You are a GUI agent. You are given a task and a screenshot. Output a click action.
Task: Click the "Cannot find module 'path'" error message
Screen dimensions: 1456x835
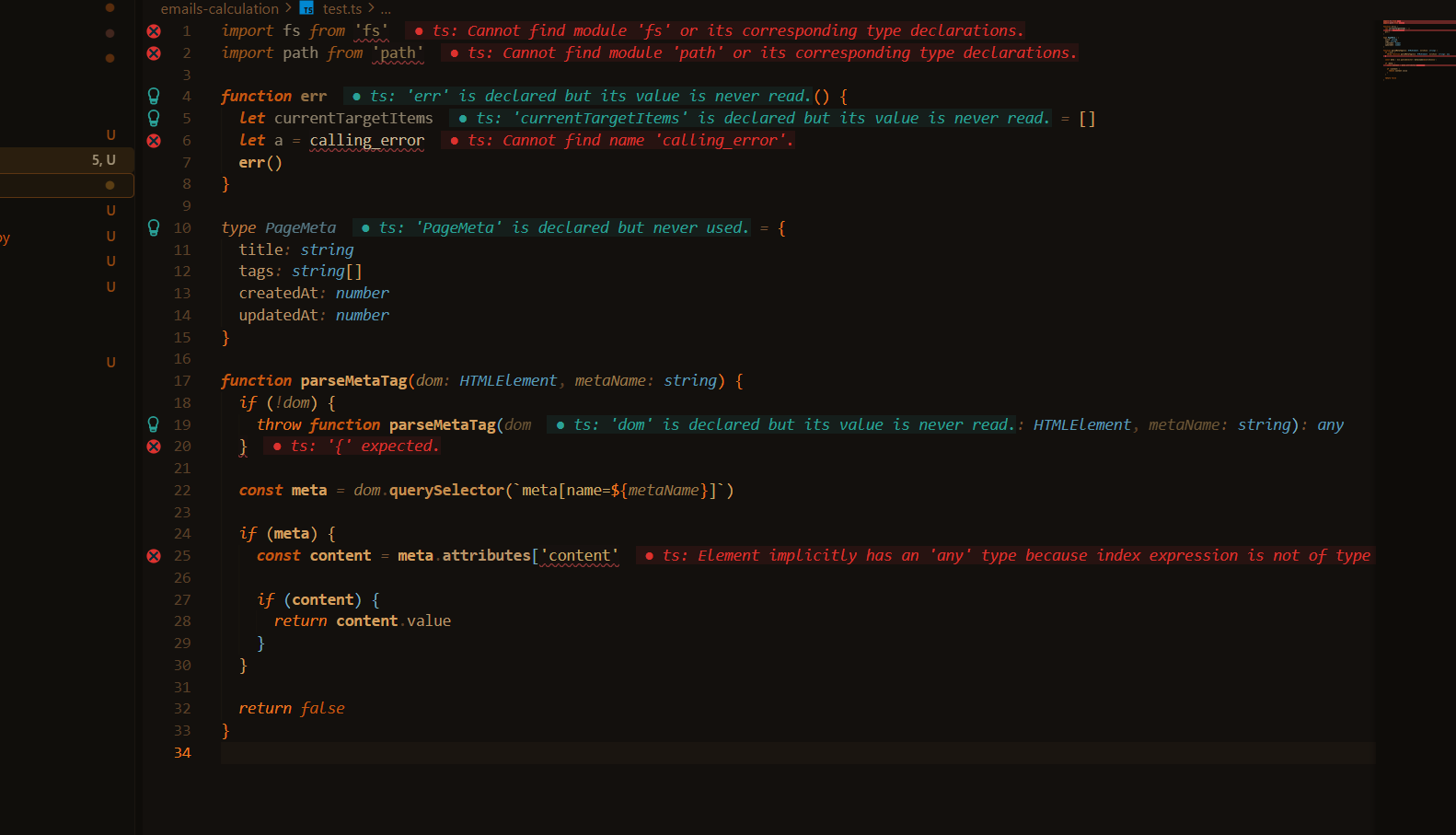(759, 52)
